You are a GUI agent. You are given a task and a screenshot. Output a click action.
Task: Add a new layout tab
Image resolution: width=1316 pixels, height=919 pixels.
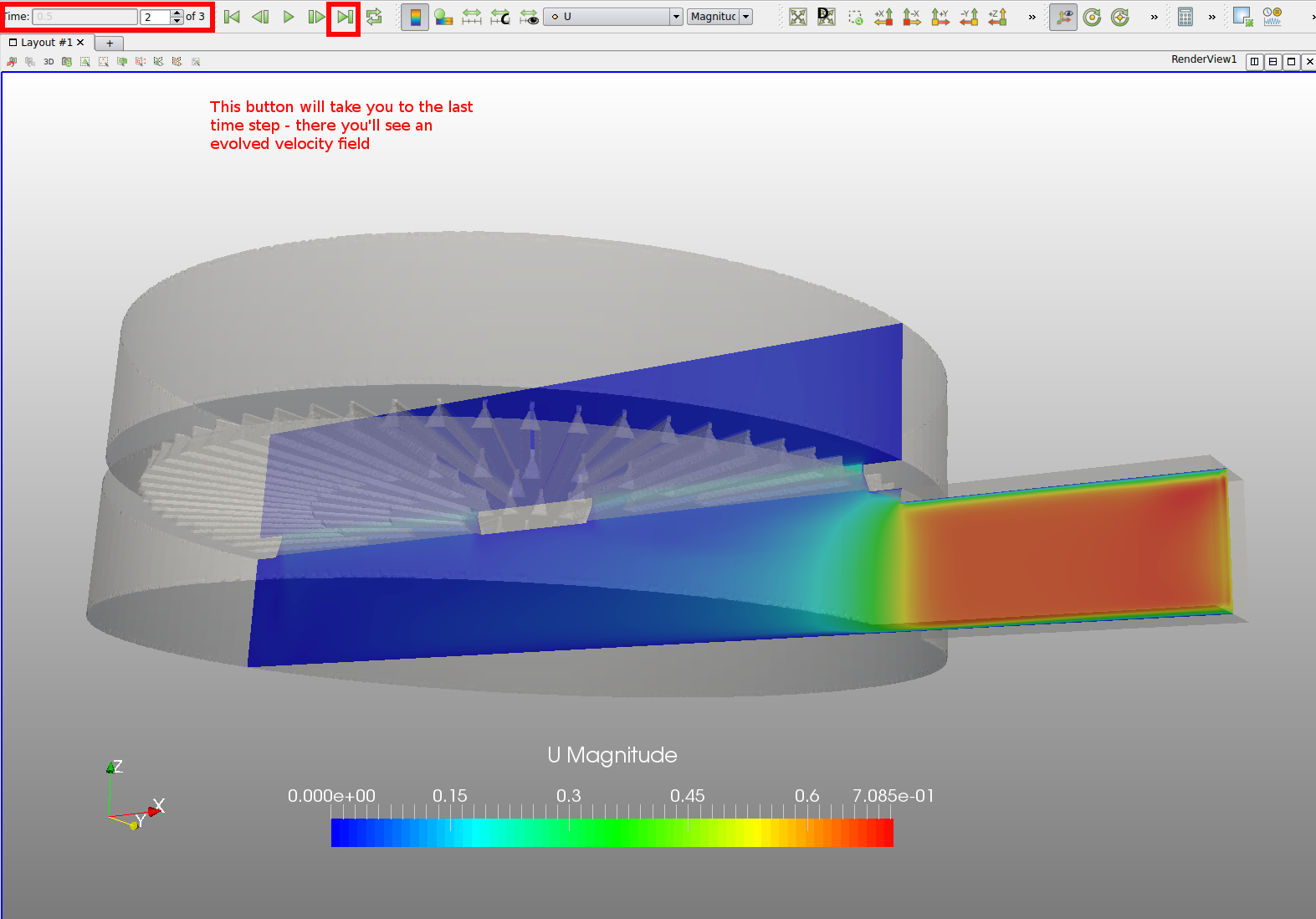pyautogui.click(x=110, y=43)
